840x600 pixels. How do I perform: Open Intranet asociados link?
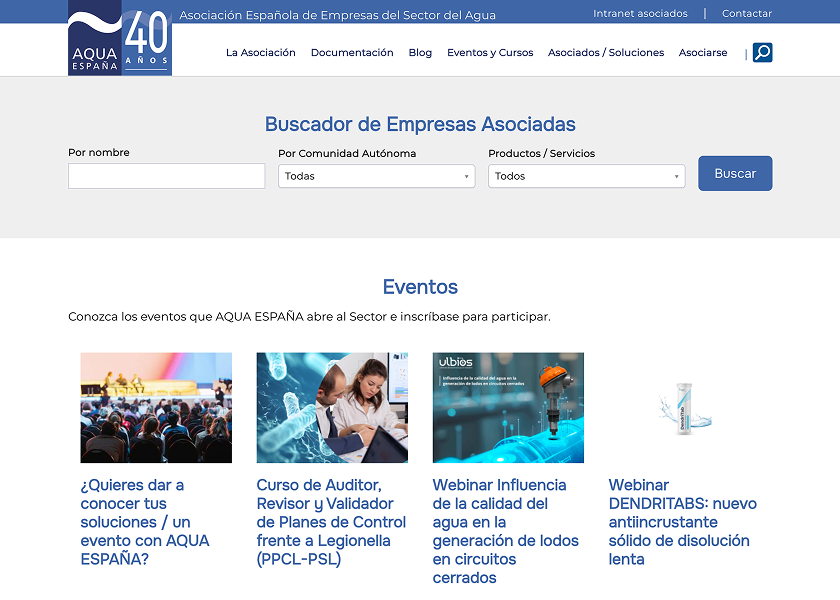pyautogui.click(x=640, y=14)
